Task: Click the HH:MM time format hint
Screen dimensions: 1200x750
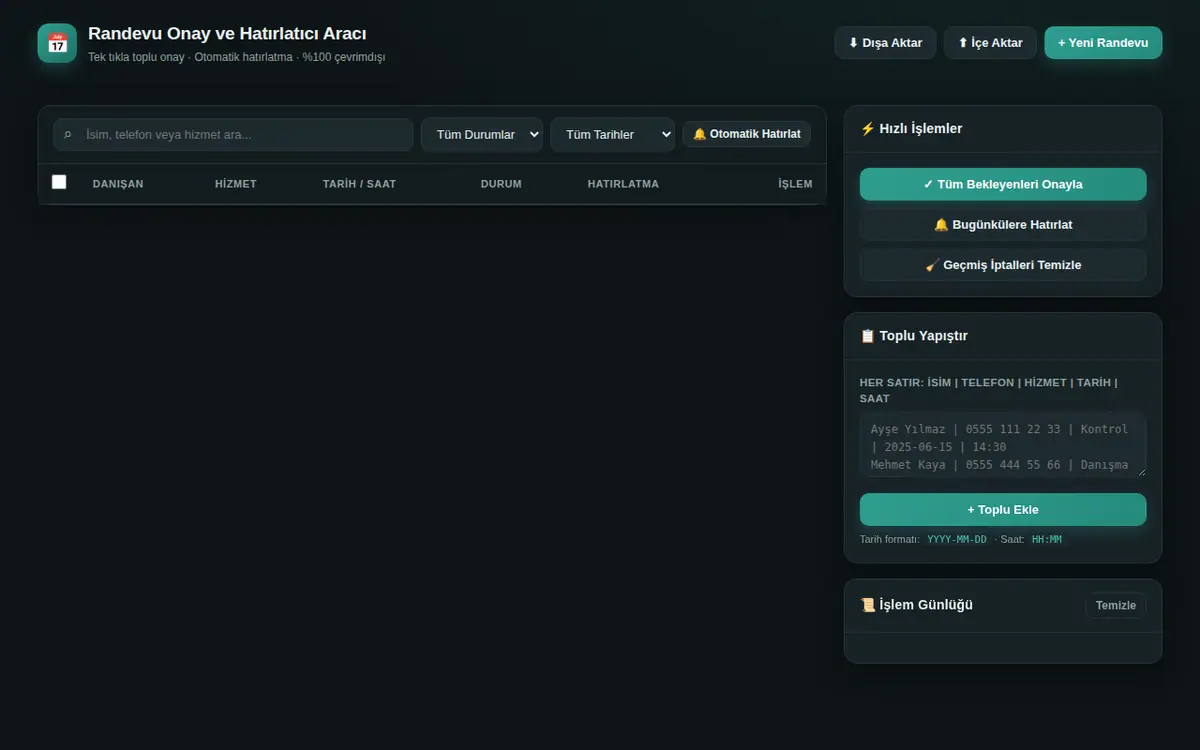Action: pyautogui.click(x=1047, y=540)
